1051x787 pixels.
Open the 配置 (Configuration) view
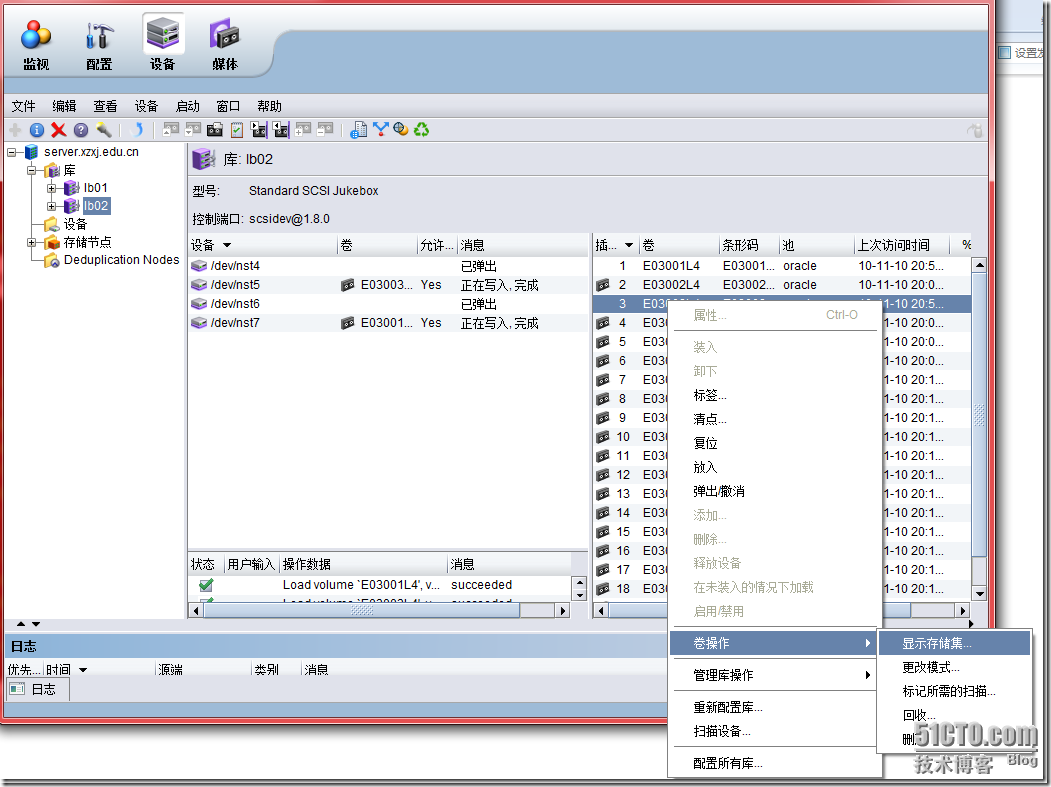coord(99,45)
